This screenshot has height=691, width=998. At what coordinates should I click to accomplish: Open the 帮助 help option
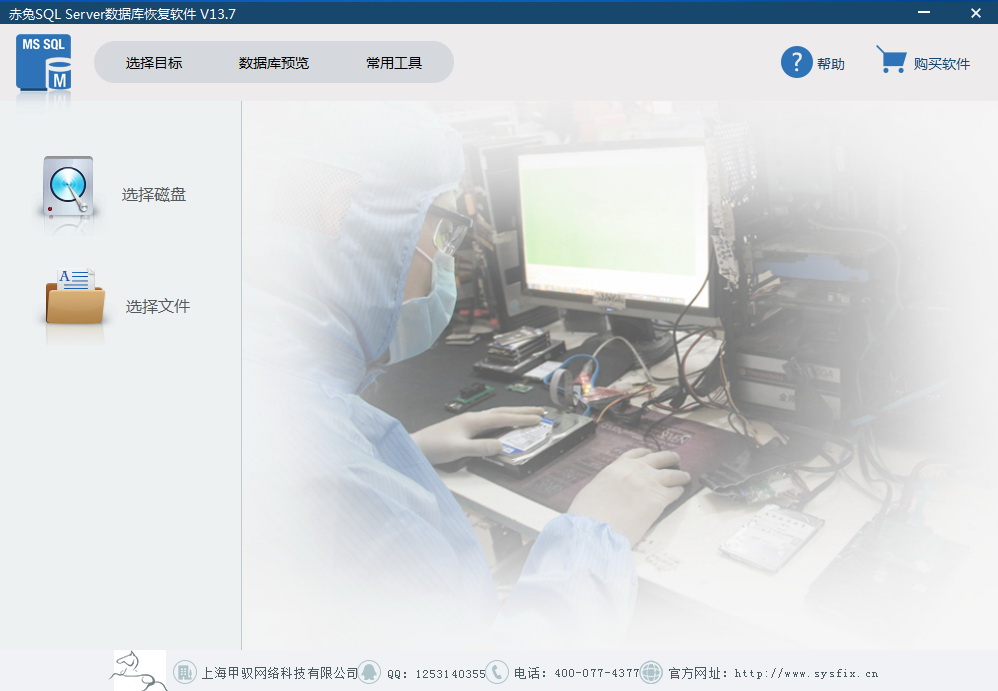(831, 62)
